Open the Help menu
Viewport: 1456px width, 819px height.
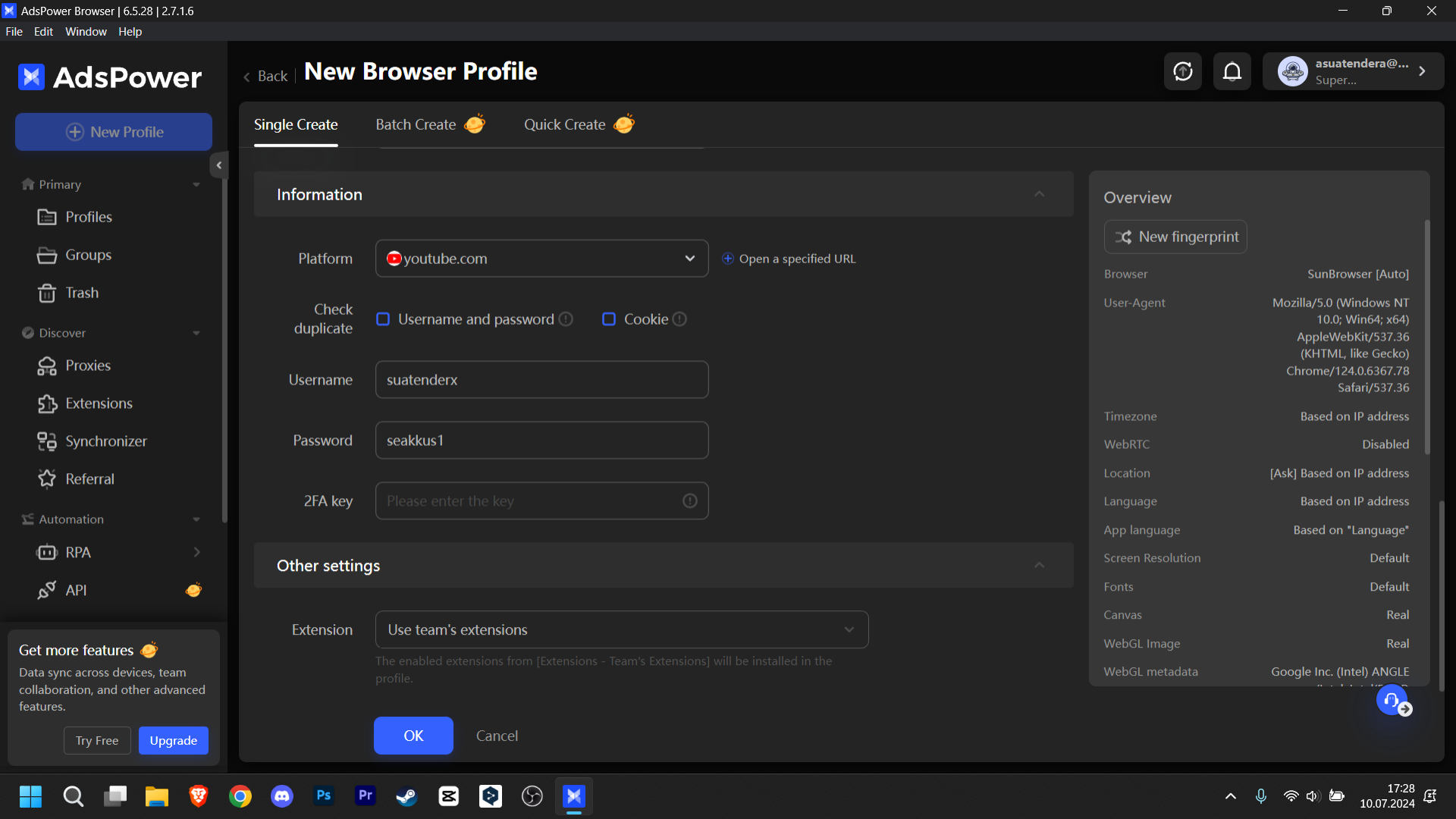(x=130, y=32)
